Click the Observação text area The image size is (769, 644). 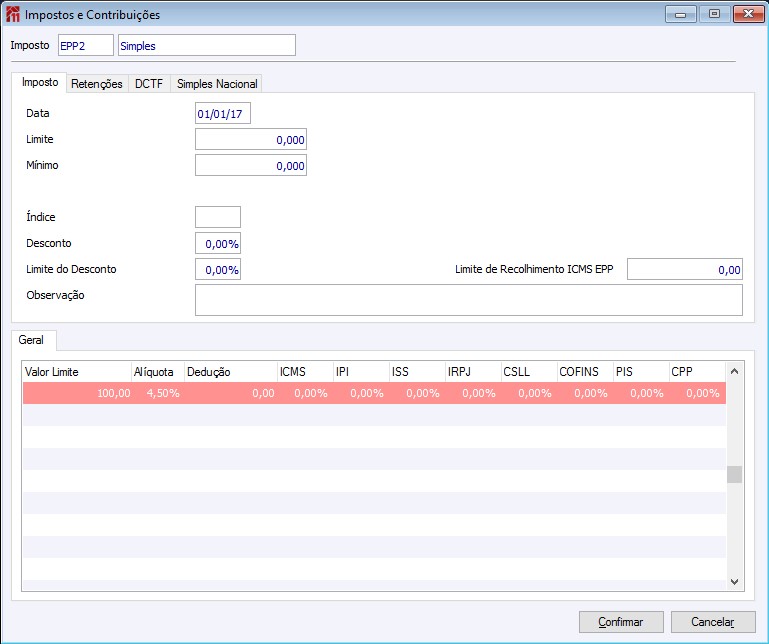pos(469,300)
